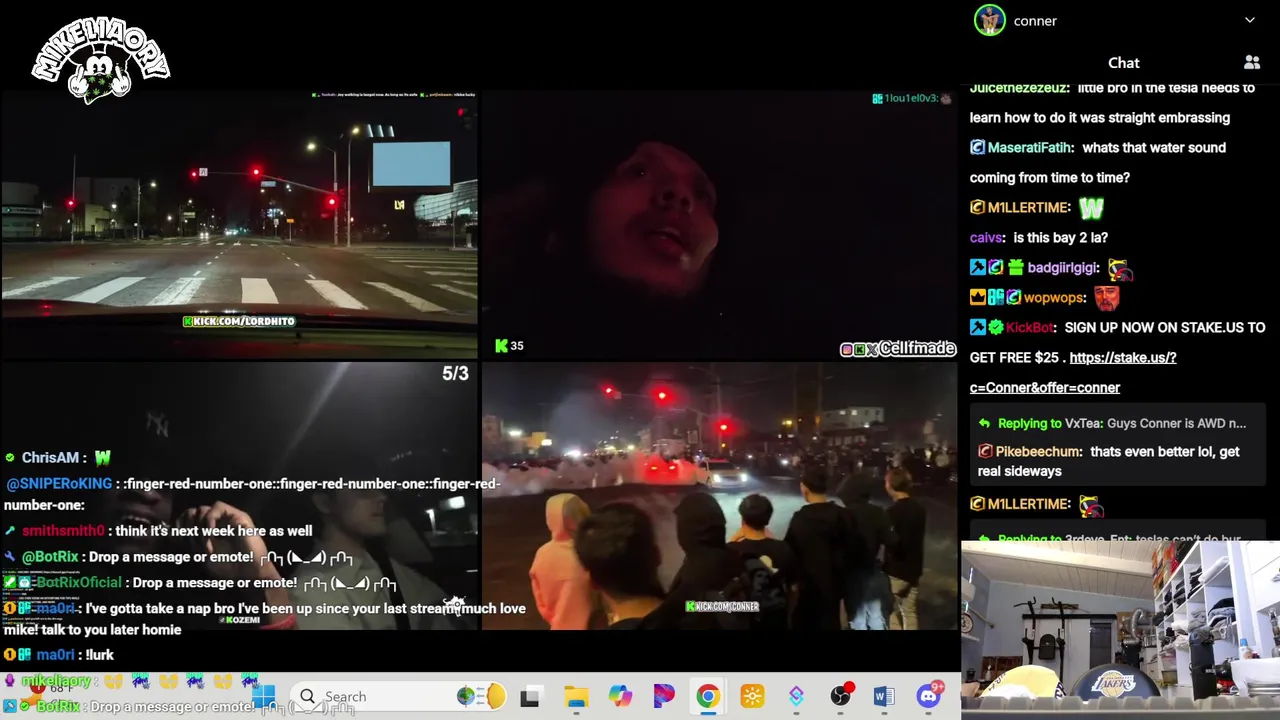Click the Pikebeechum username in chat
The height and width of the screenshot is (720, 1280).
coord(1038,451)
